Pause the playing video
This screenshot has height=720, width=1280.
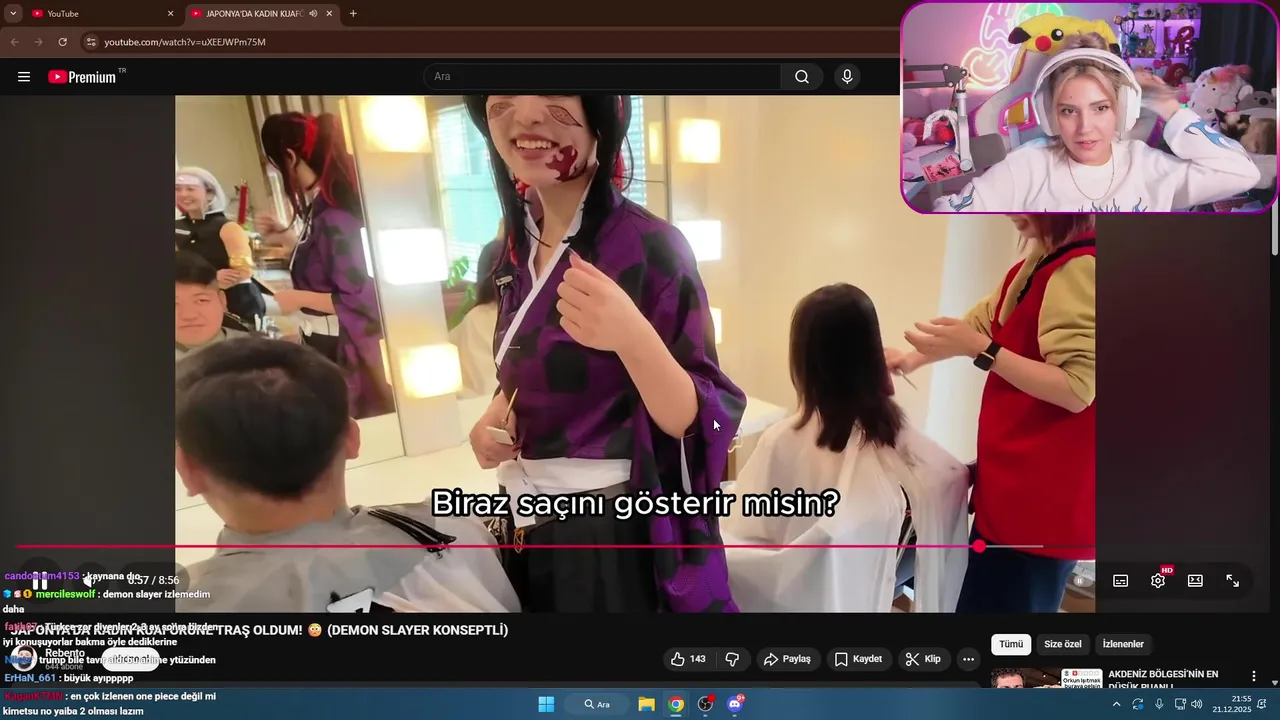point(39,580)
